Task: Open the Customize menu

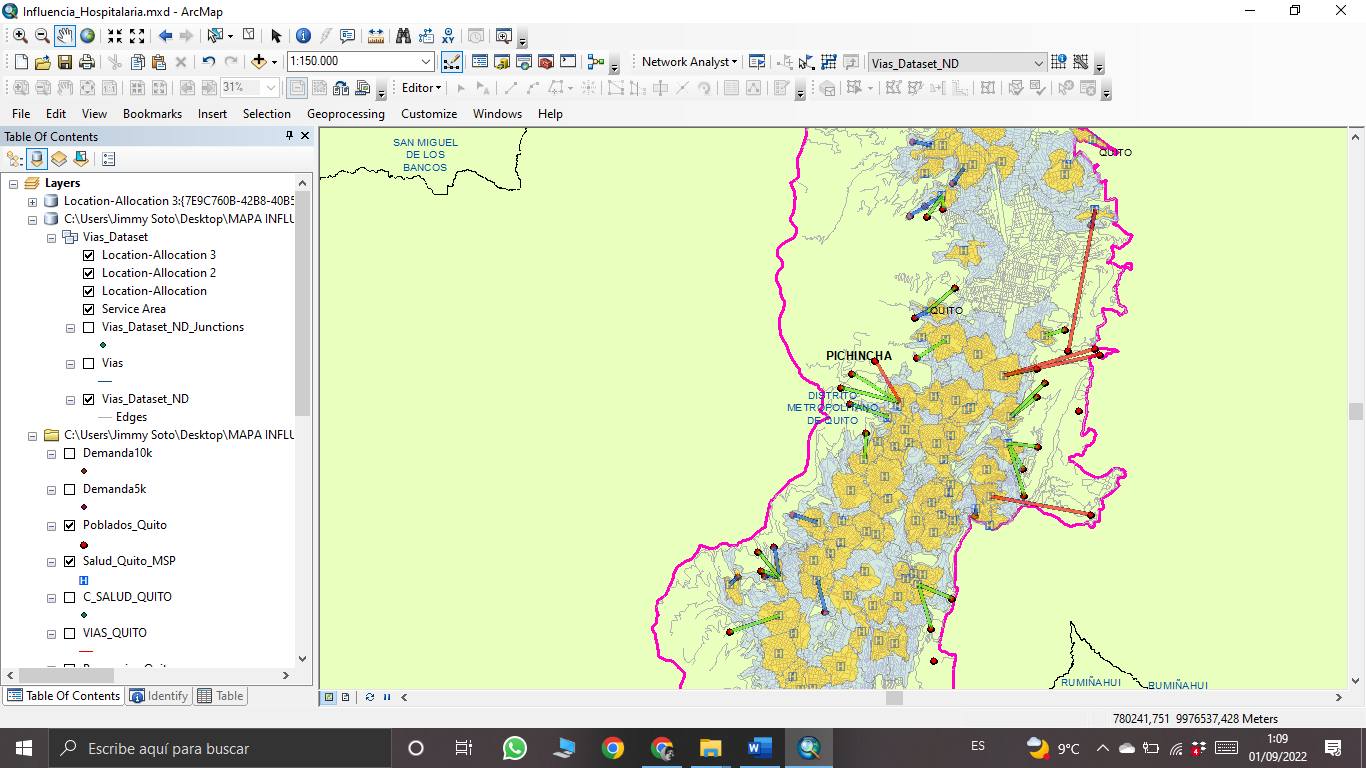Action: click(429, 114)
